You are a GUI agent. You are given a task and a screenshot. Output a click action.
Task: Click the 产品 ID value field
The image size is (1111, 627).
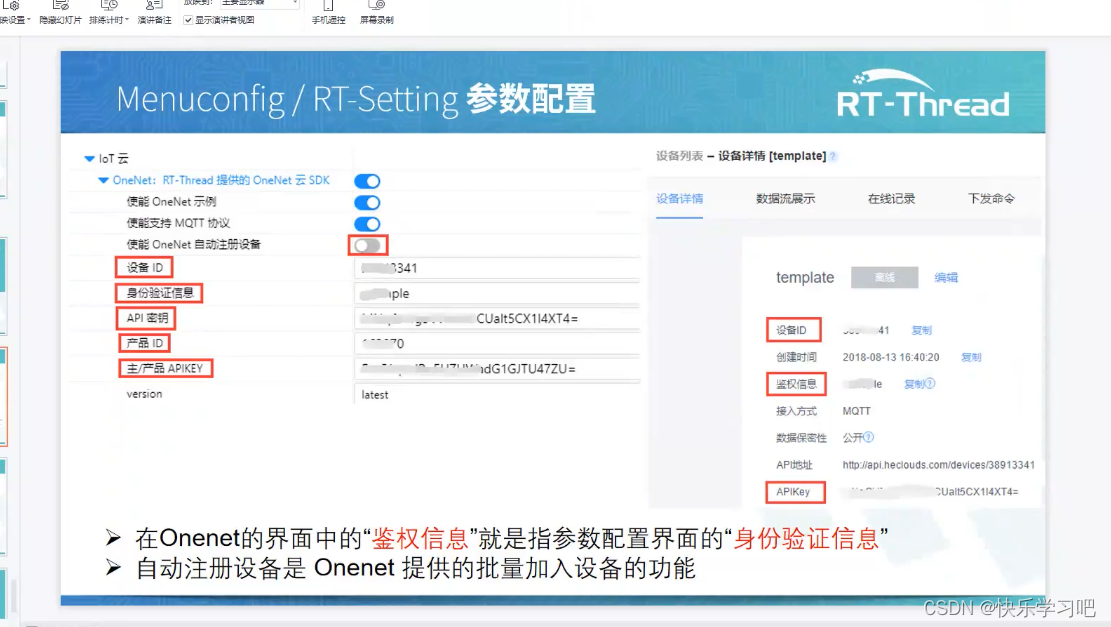click(497, 344)
